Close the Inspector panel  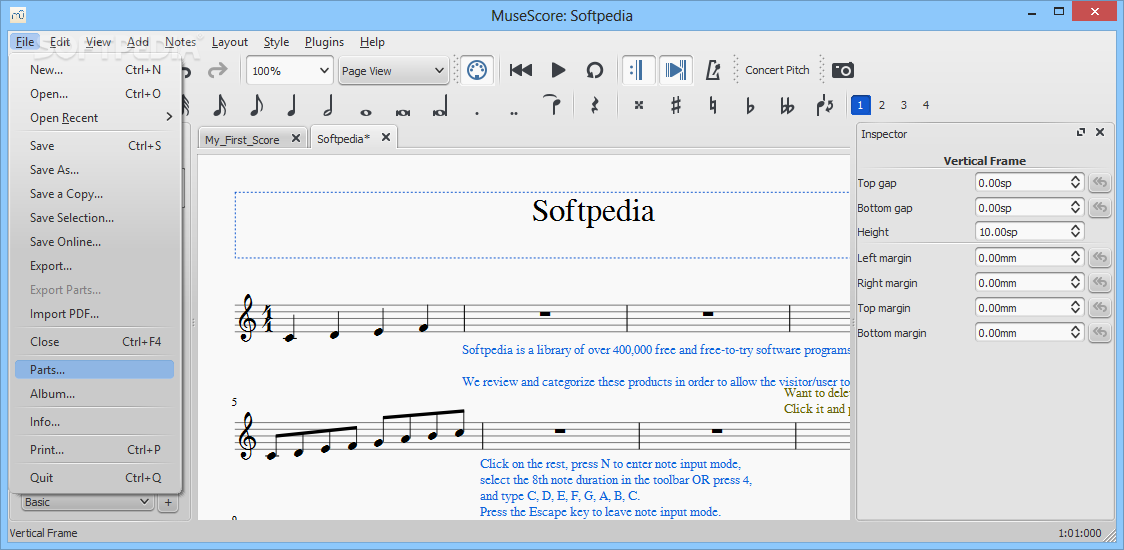1100,133
